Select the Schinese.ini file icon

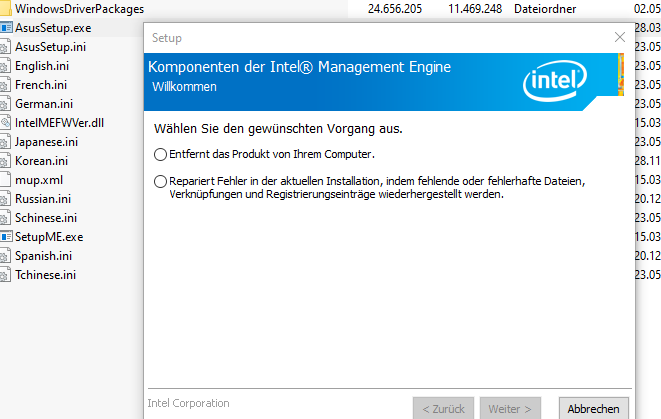5,218
